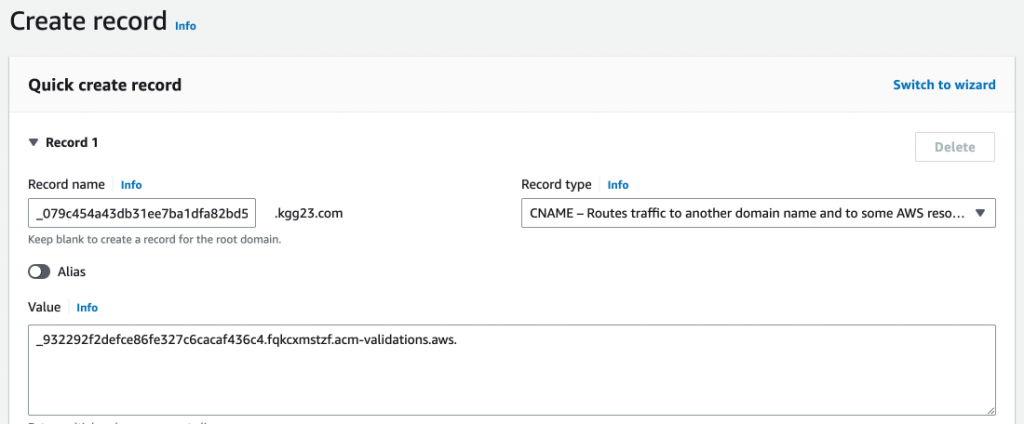Click the root domain hint text

pos(154,240)
